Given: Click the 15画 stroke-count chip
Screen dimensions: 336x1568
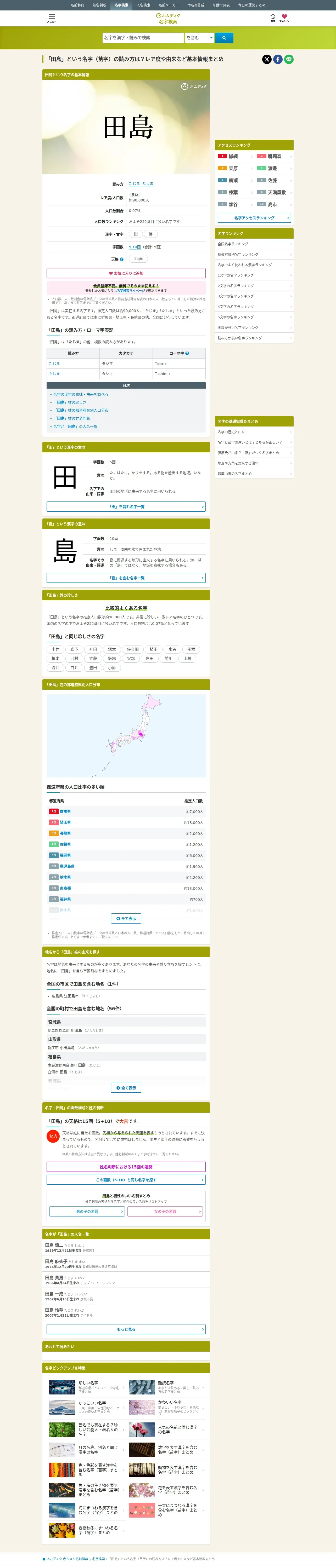Looking at the screenshot, I should click(x=138, y=259).
